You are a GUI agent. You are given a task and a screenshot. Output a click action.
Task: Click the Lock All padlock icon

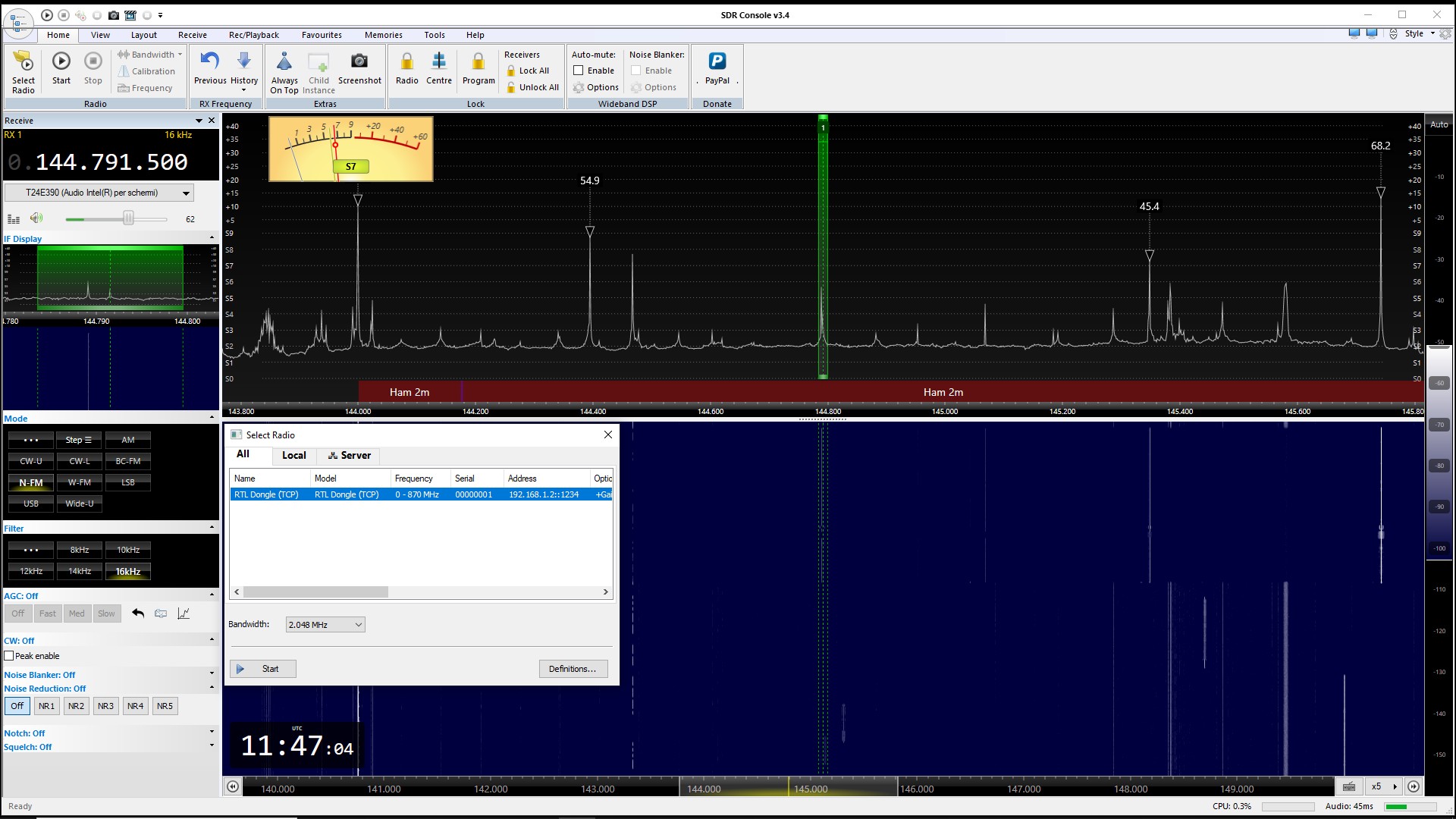click(x=511, y=71)
